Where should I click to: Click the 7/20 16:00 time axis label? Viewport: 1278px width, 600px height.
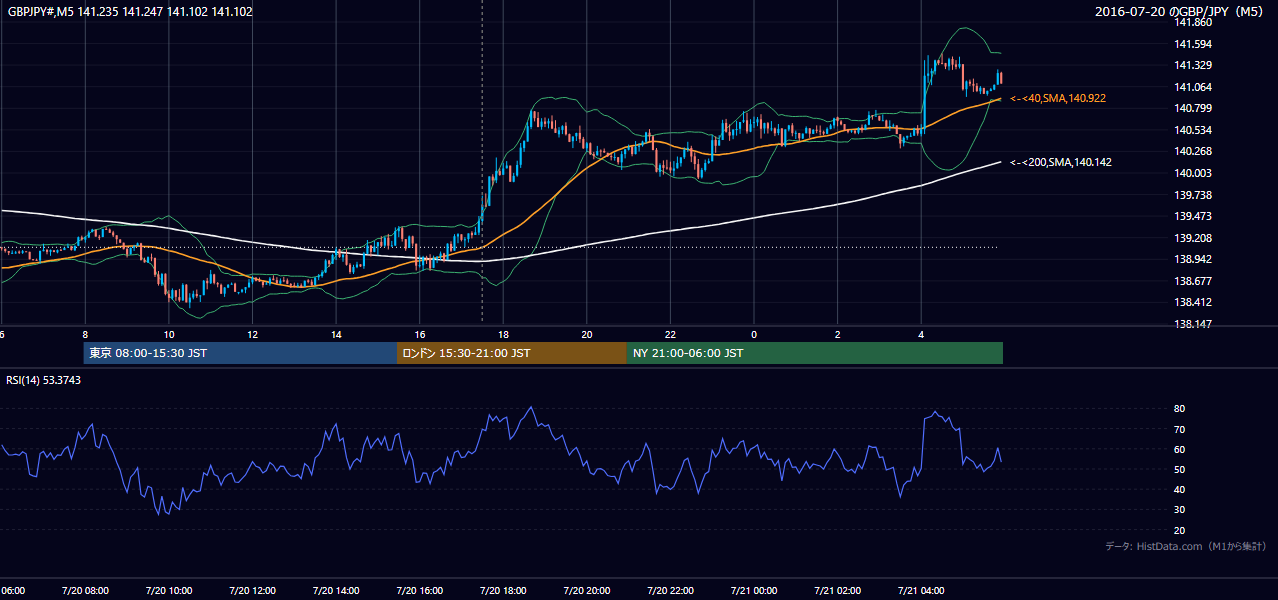(420, 590)
